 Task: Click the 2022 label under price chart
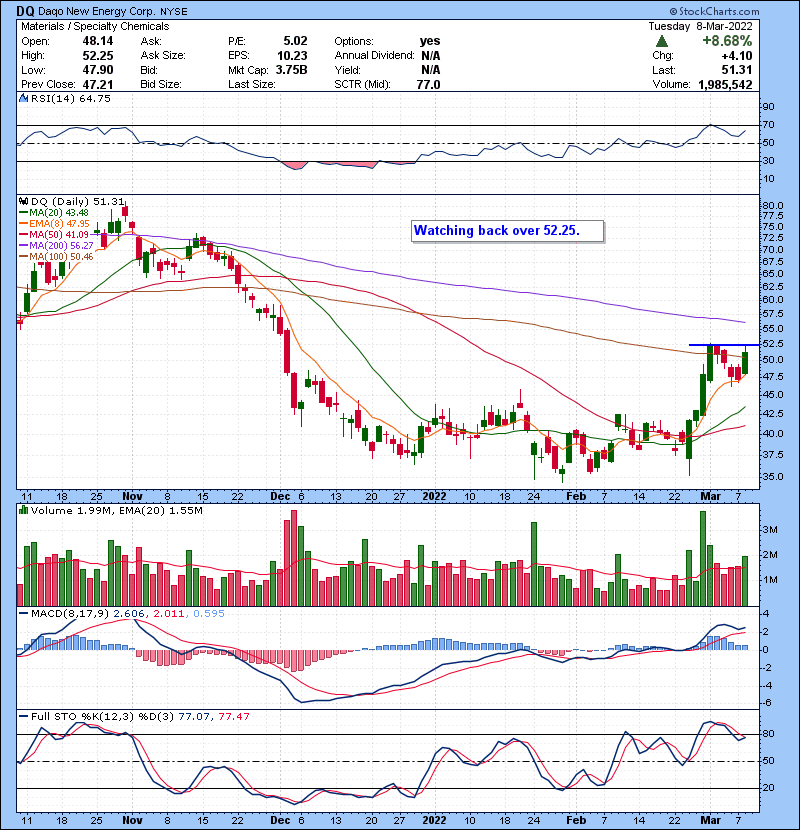pos(434,497)
